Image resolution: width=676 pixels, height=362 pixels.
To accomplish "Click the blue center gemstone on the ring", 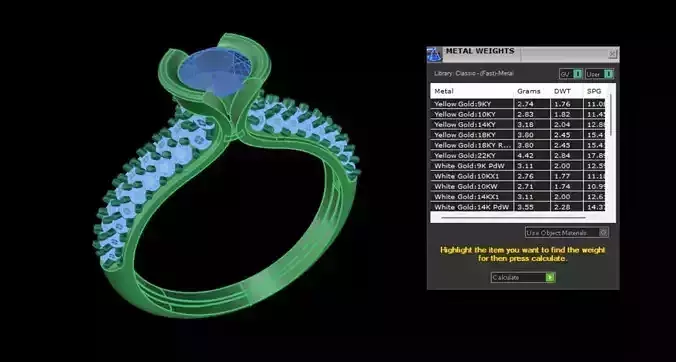I will pos(215,71).
